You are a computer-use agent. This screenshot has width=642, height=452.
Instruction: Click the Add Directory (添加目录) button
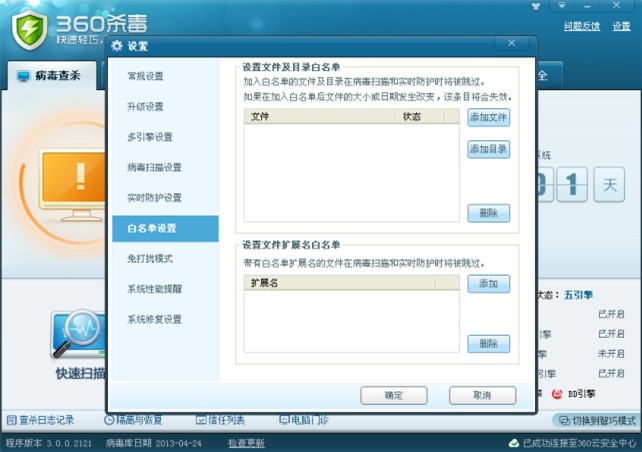tap(488, 150)
